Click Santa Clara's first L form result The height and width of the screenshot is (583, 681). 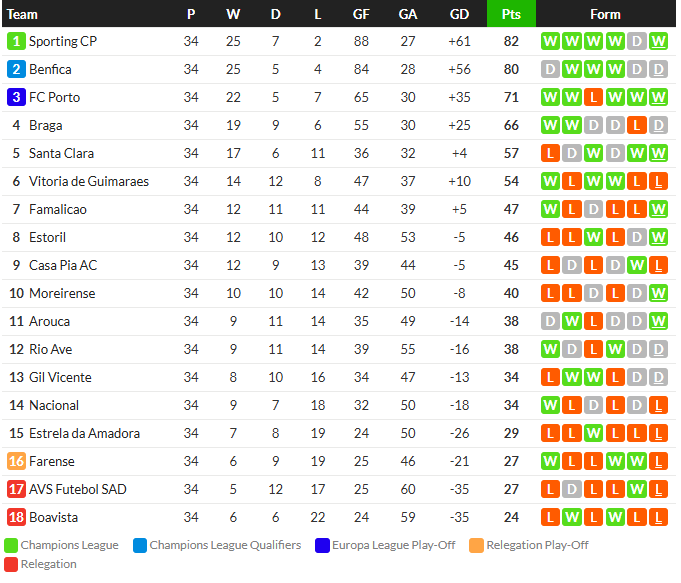[550, 153]
